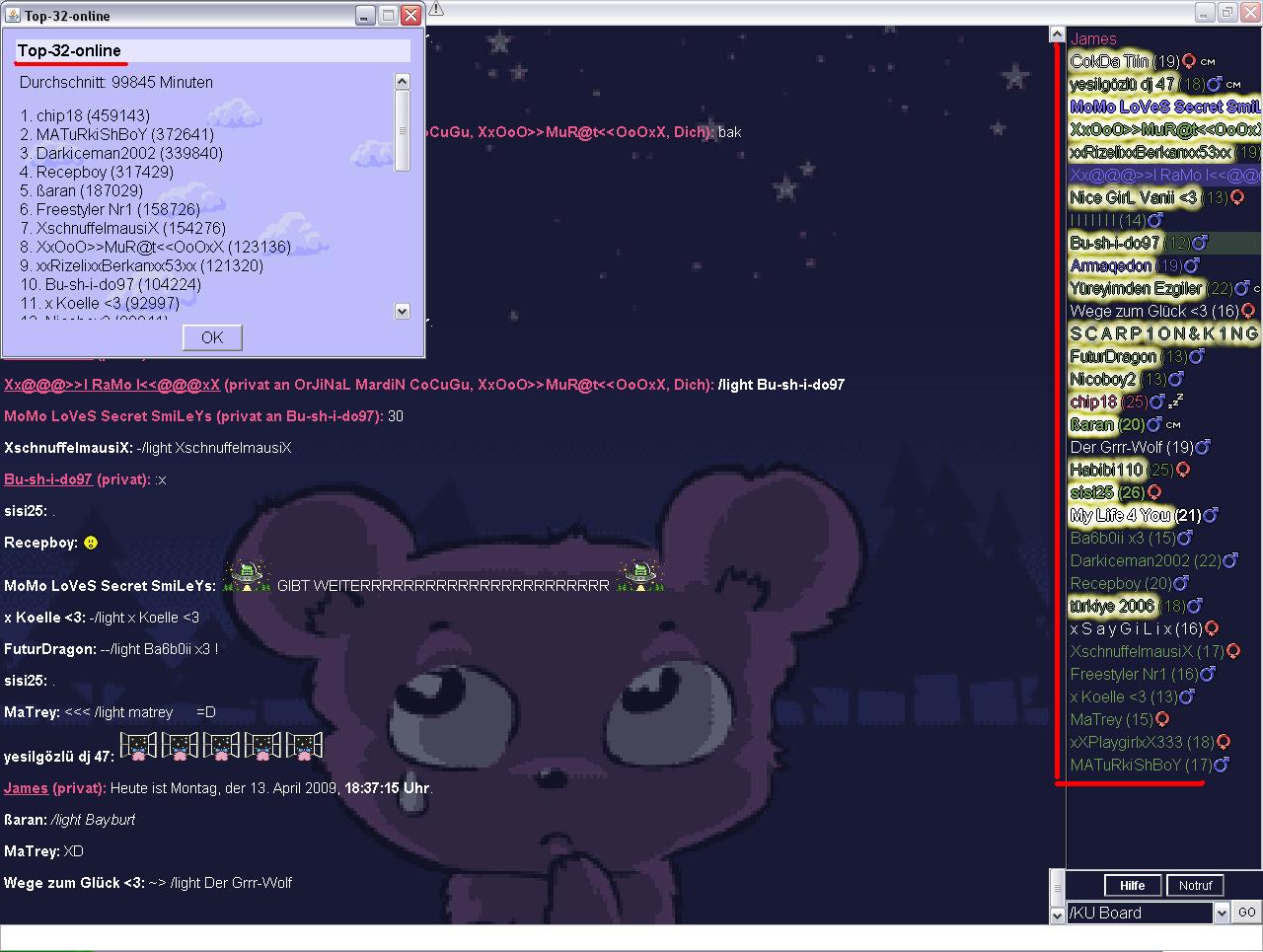
Task: Click the up arrow of the Top-32 list scrollbar
Action: (402, 81)
